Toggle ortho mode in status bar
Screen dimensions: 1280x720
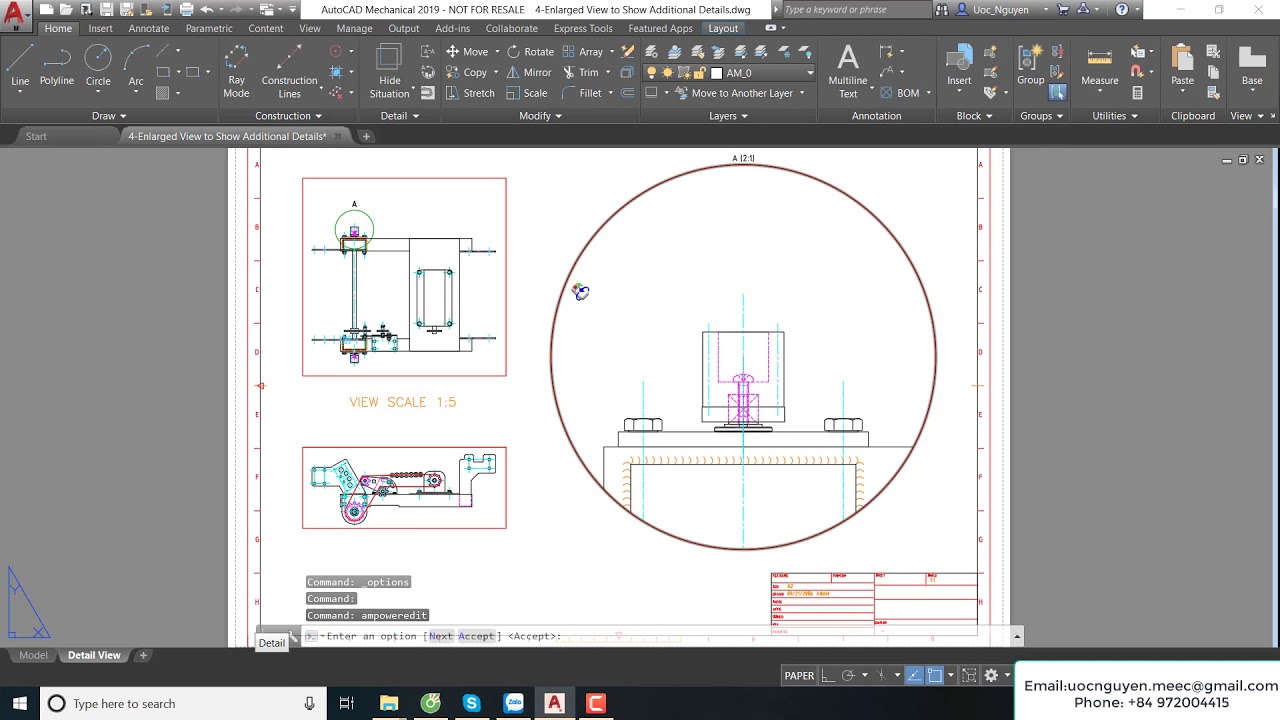[x=828, y=676]
